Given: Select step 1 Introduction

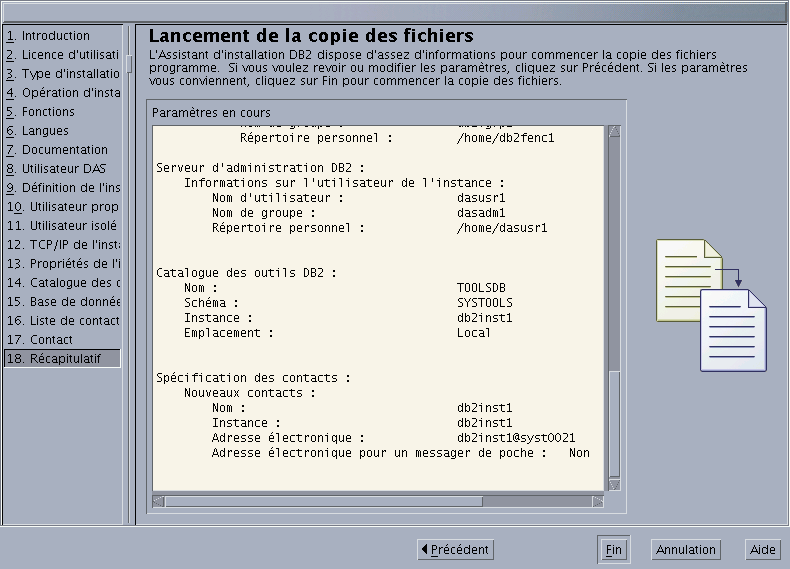Looking at the screenshot, I should pyautogui.click(x=62, y=36).
